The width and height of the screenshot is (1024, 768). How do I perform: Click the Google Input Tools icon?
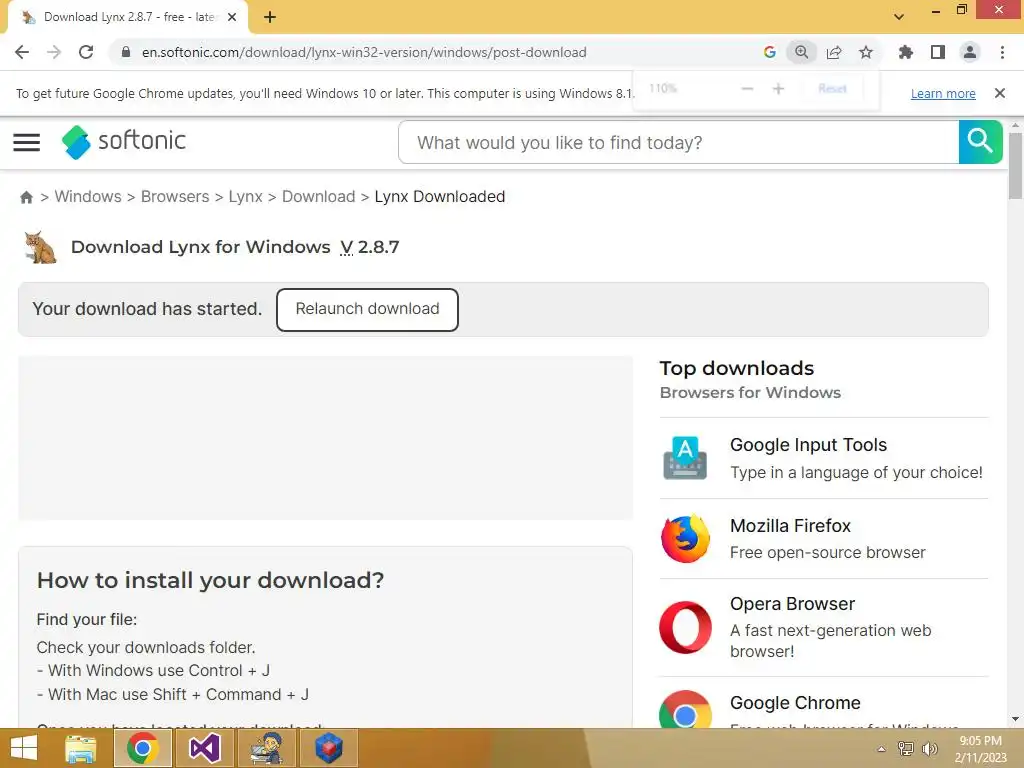[685, 458]
